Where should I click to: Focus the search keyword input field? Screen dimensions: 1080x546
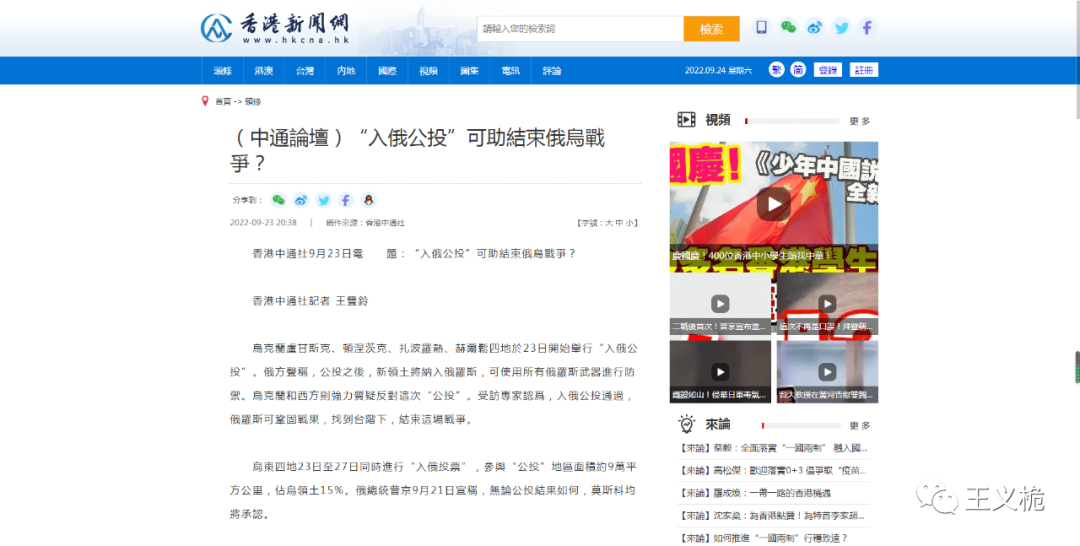coord(580,29)
